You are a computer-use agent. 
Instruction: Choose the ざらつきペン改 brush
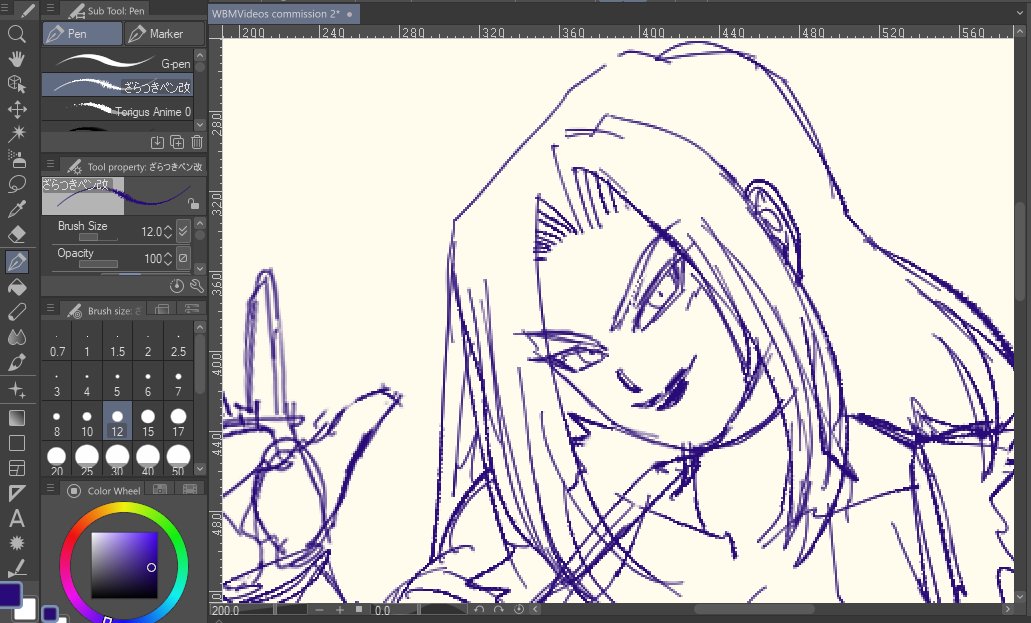click(x=118, y=86)
